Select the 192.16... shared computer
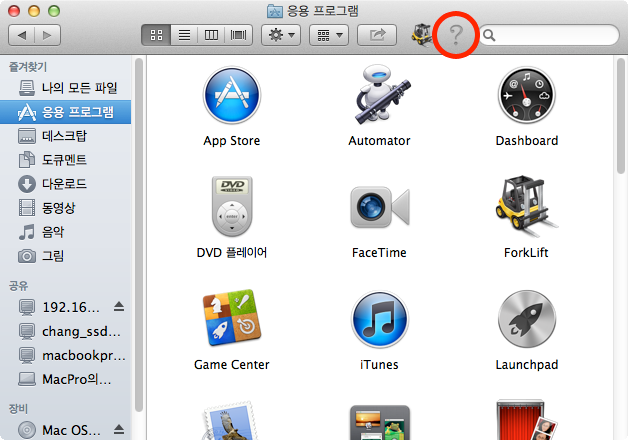This screenshot has height=440, width=628. (66, 307)
